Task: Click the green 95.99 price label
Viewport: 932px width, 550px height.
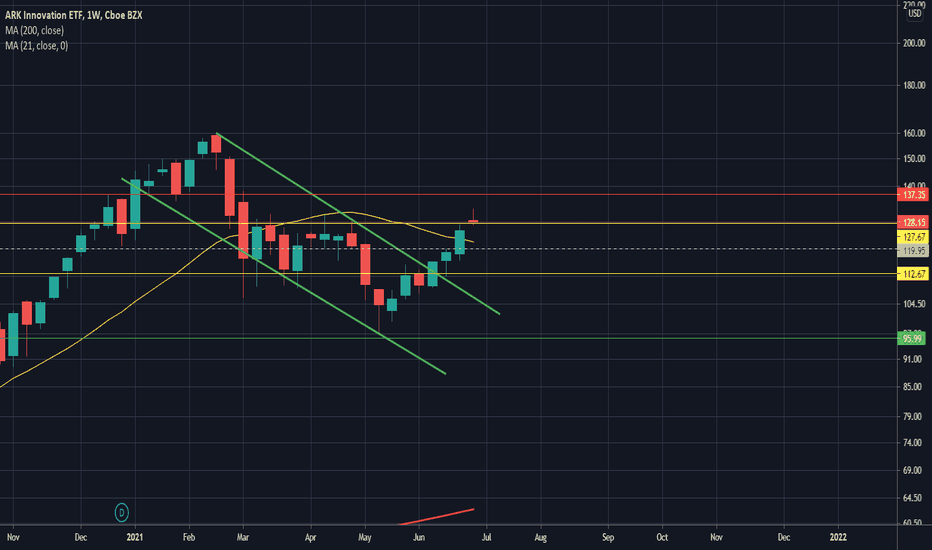Action: [912, 339]
